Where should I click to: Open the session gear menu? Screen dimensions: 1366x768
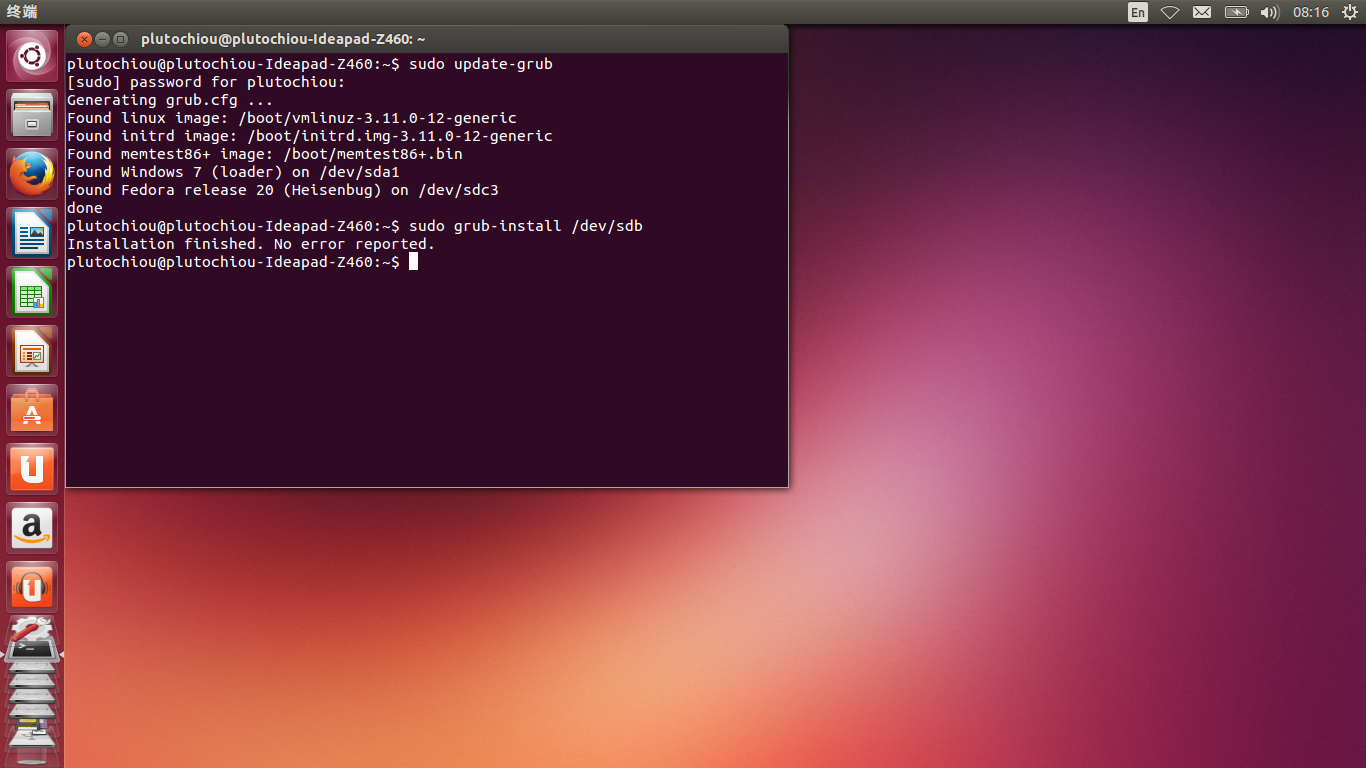pyautogui.click(x=1349, y=12)
